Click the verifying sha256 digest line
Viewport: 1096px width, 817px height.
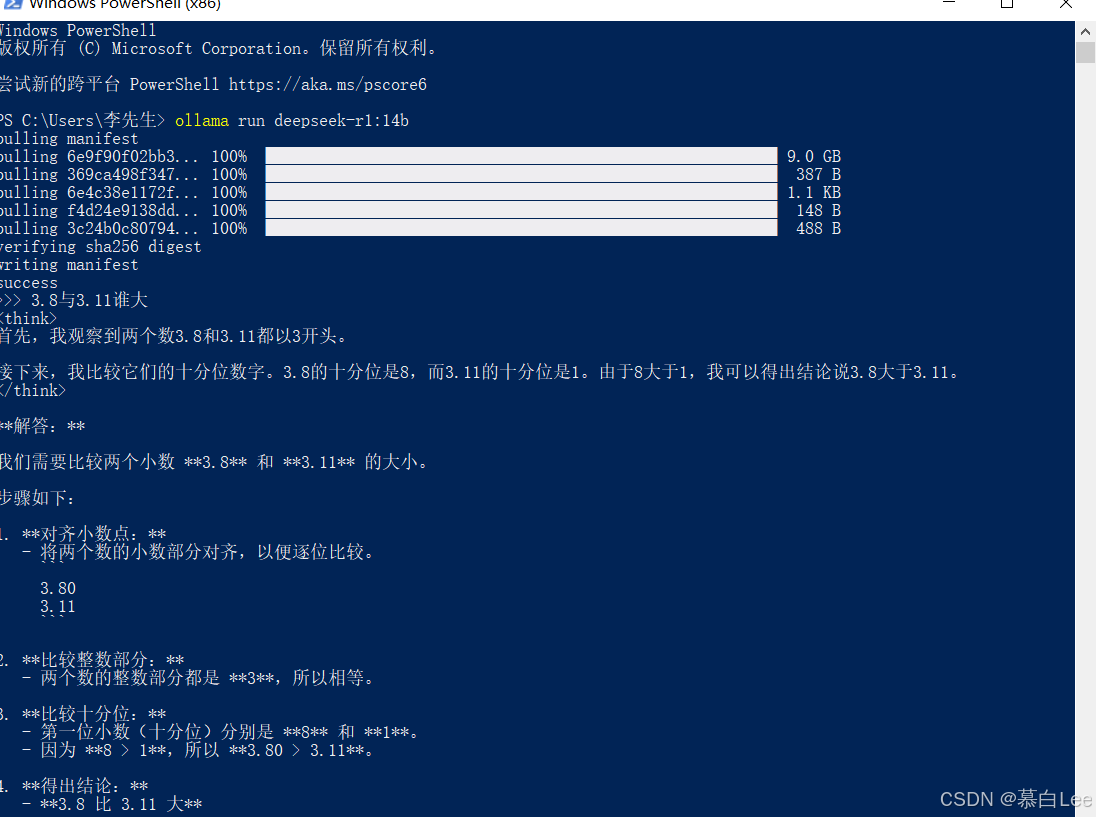(x=100, y=247)
